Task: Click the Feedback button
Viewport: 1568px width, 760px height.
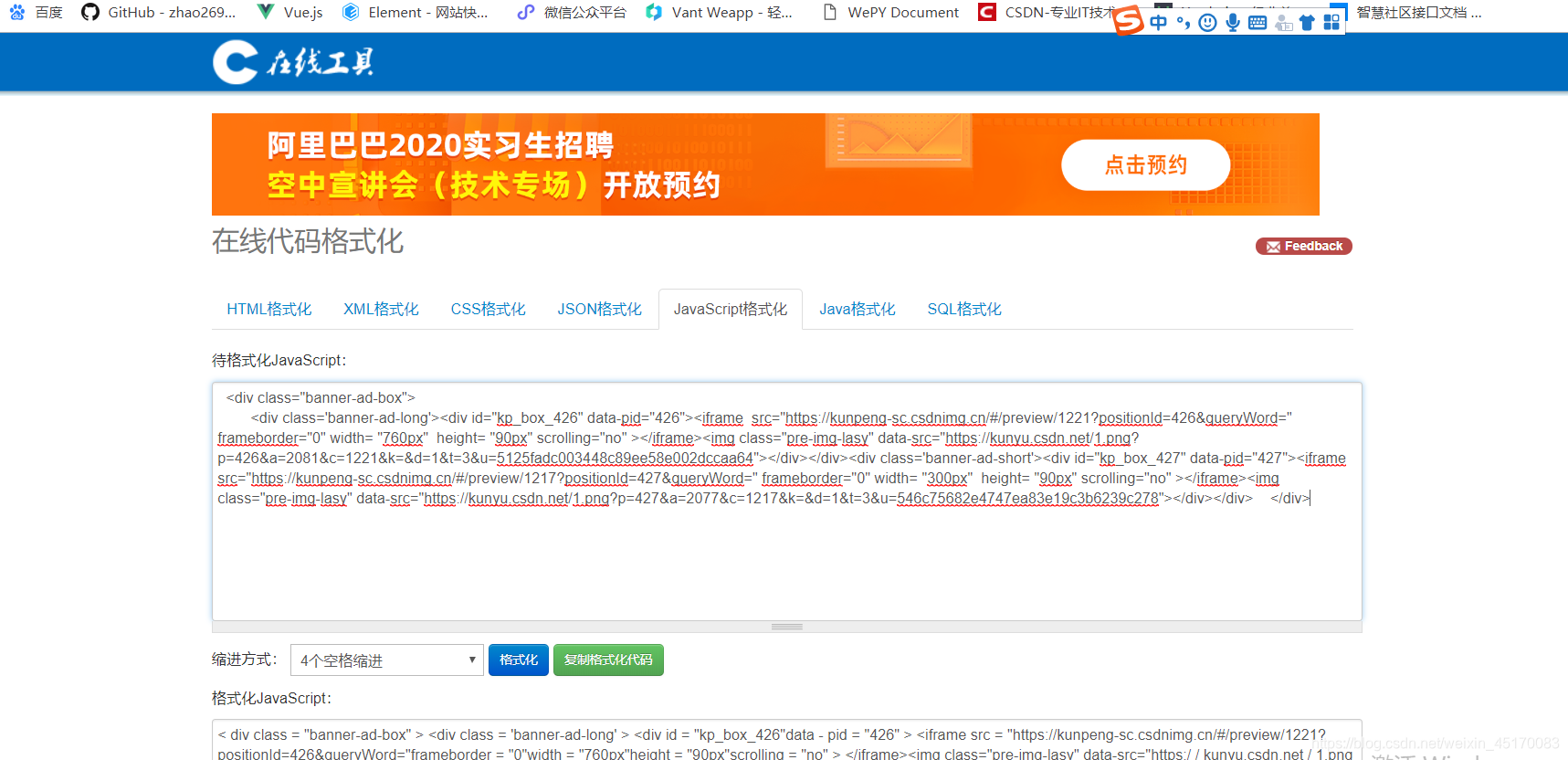Action: [x=1303, y=246]
